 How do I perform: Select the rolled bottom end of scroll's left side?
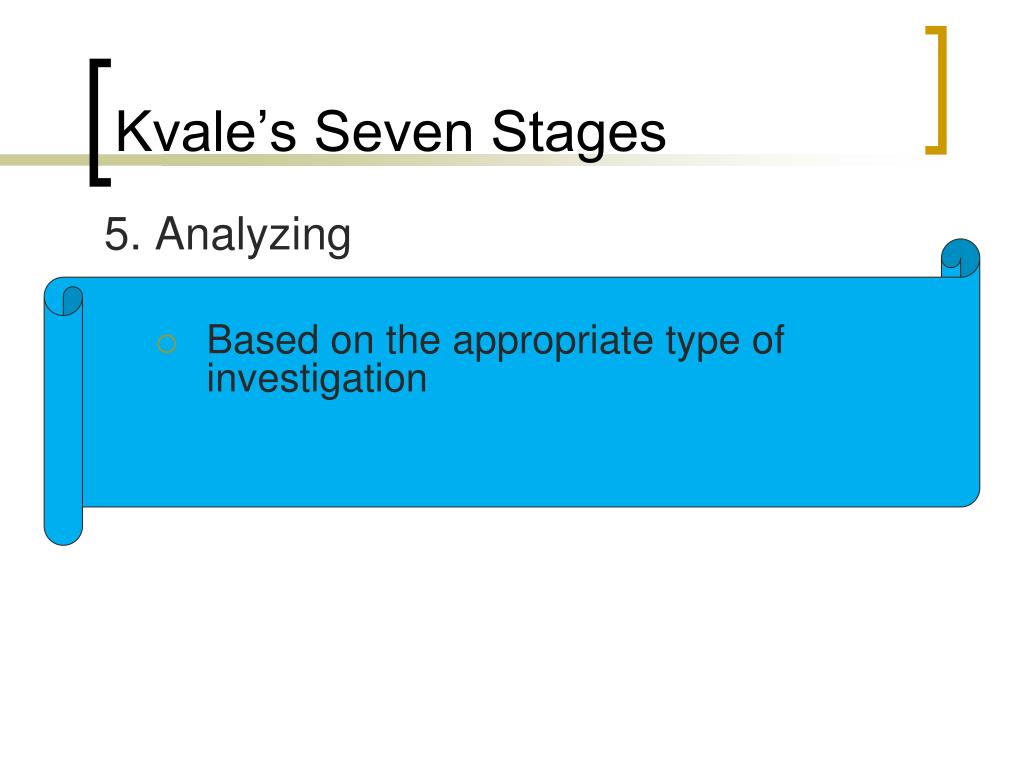(x=63, y=526)
